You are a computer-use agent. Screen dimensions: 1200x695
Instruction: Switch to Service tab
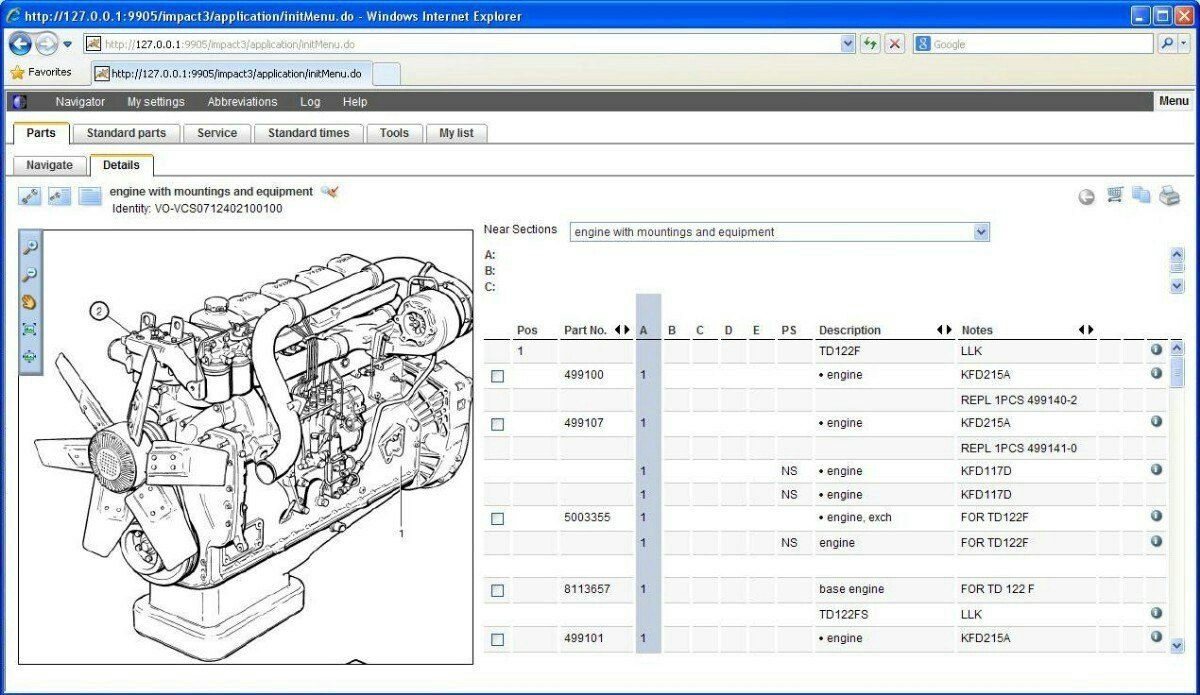tap(217, 133)
